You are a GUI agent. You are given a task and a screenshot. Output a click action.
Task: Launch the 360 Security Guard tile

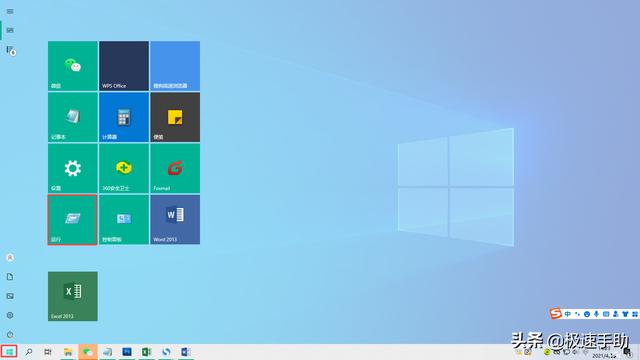pyautogui.click(x=124, y=168)
